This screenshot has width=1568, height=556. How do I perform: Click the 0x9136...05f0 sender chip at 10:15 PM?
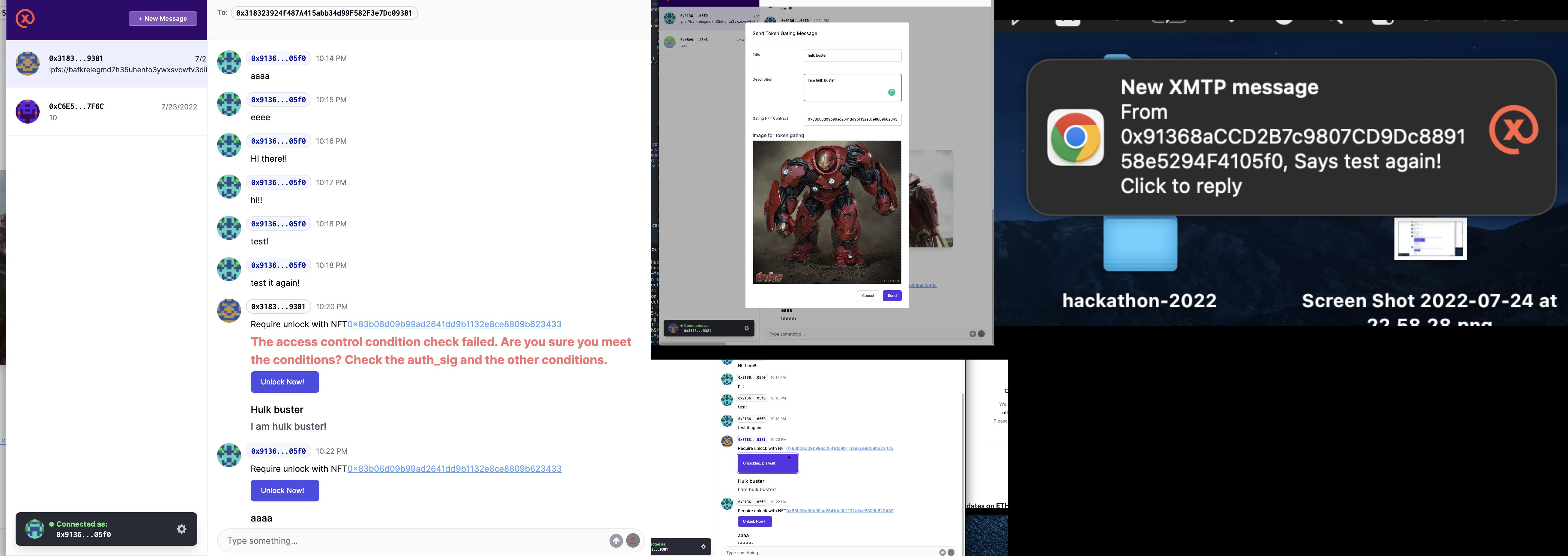278,100
